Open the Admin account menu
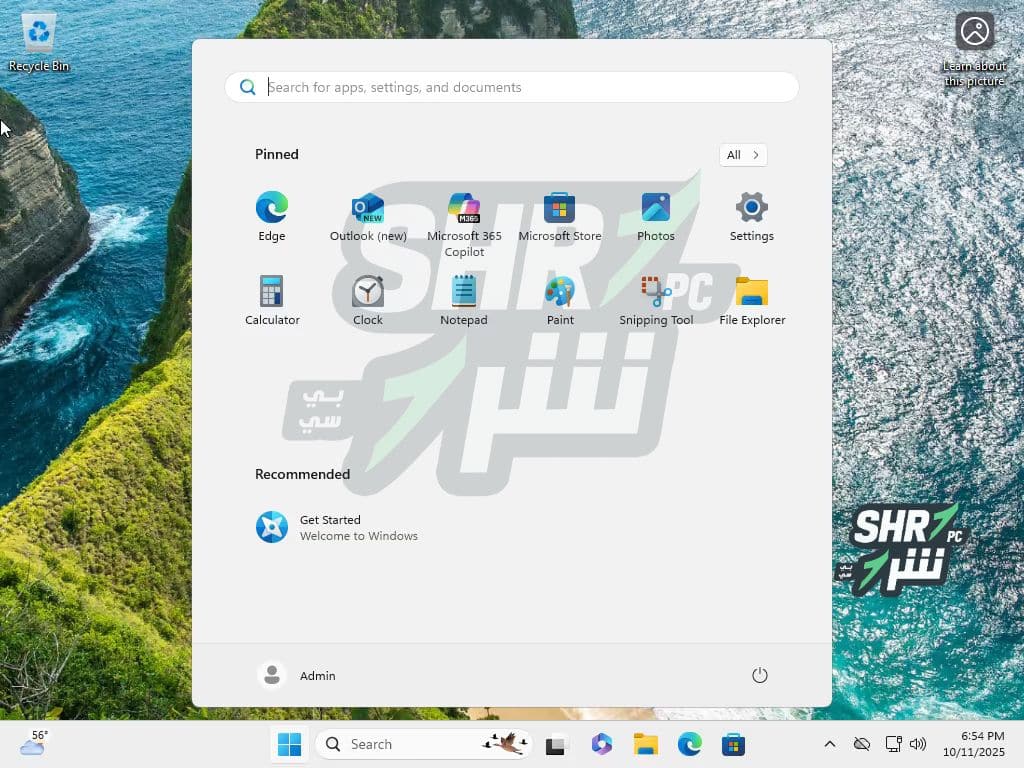Screen dimensions: 1024x768 pyautogui.click(x=297, y=676)
